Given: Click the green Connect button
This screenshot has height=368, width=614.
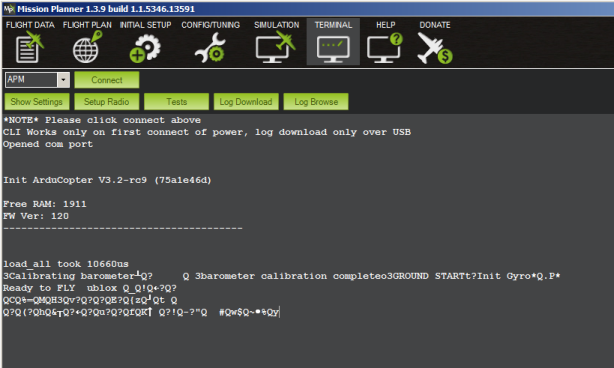Looking at the screenshot, I should pyautogui.click(x=107, y=80).
